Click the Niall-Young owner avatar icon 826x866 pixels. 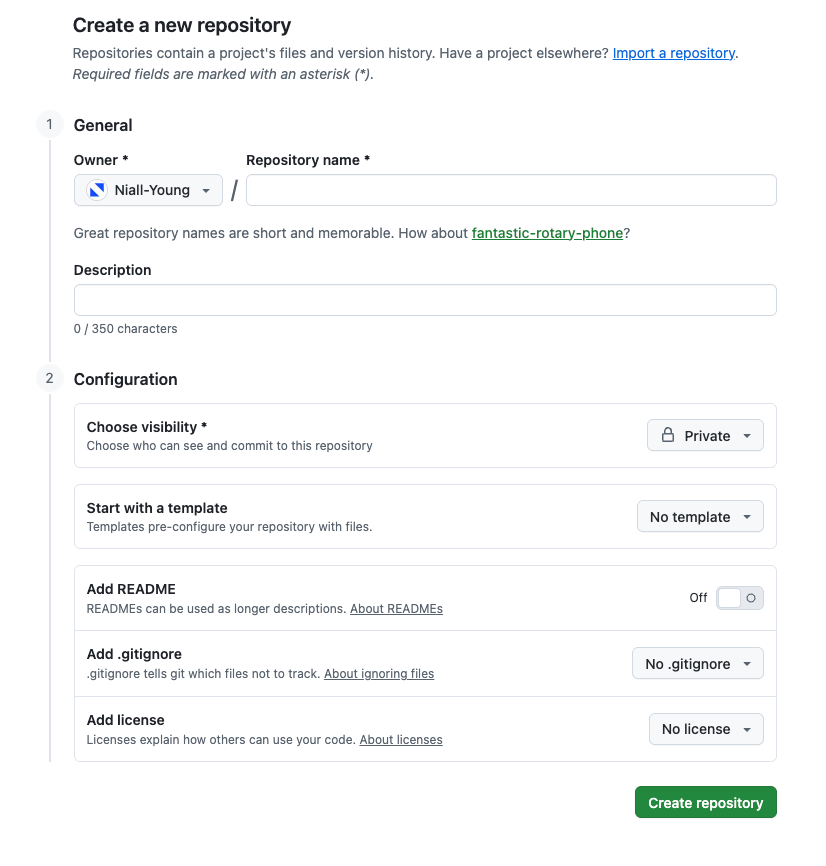point(97,190)
